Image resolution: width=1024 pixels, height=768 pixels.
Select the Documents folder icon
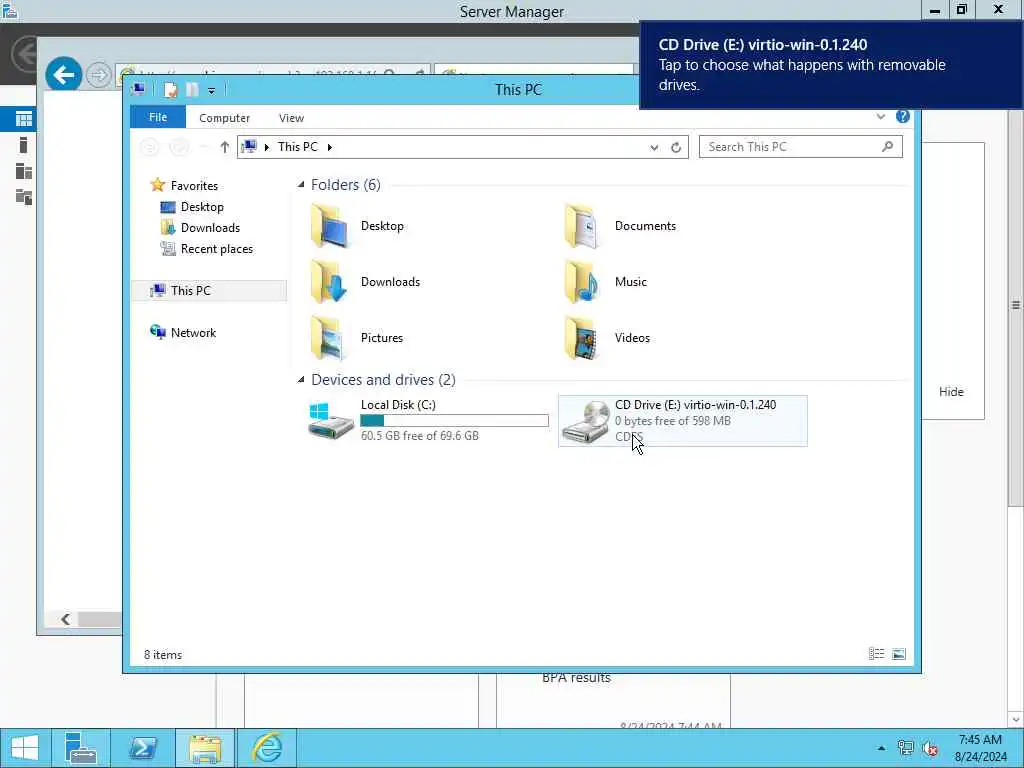582,226
